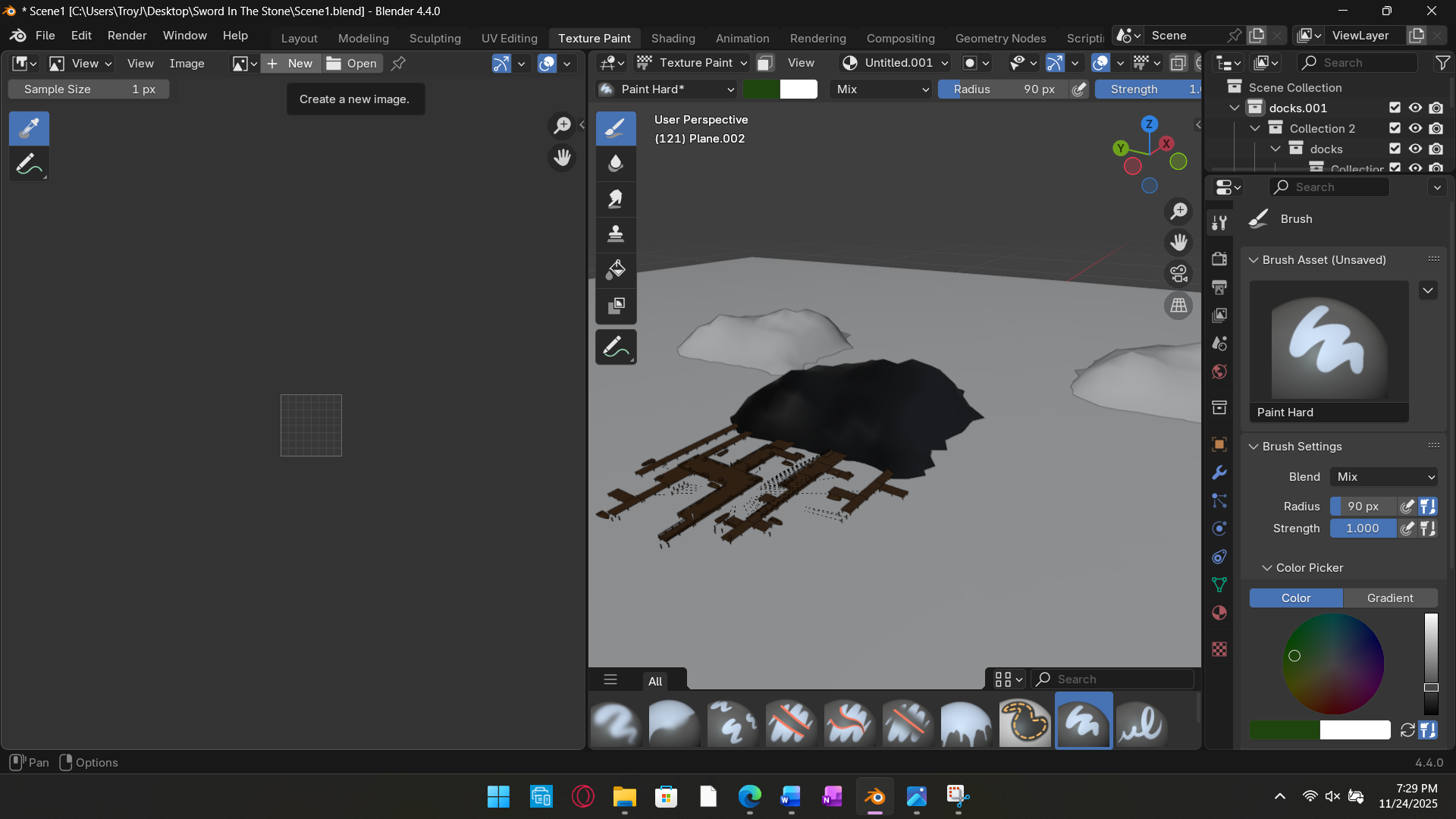
Task: Click the green primary color swatch in header
Action: coord(761,89)
